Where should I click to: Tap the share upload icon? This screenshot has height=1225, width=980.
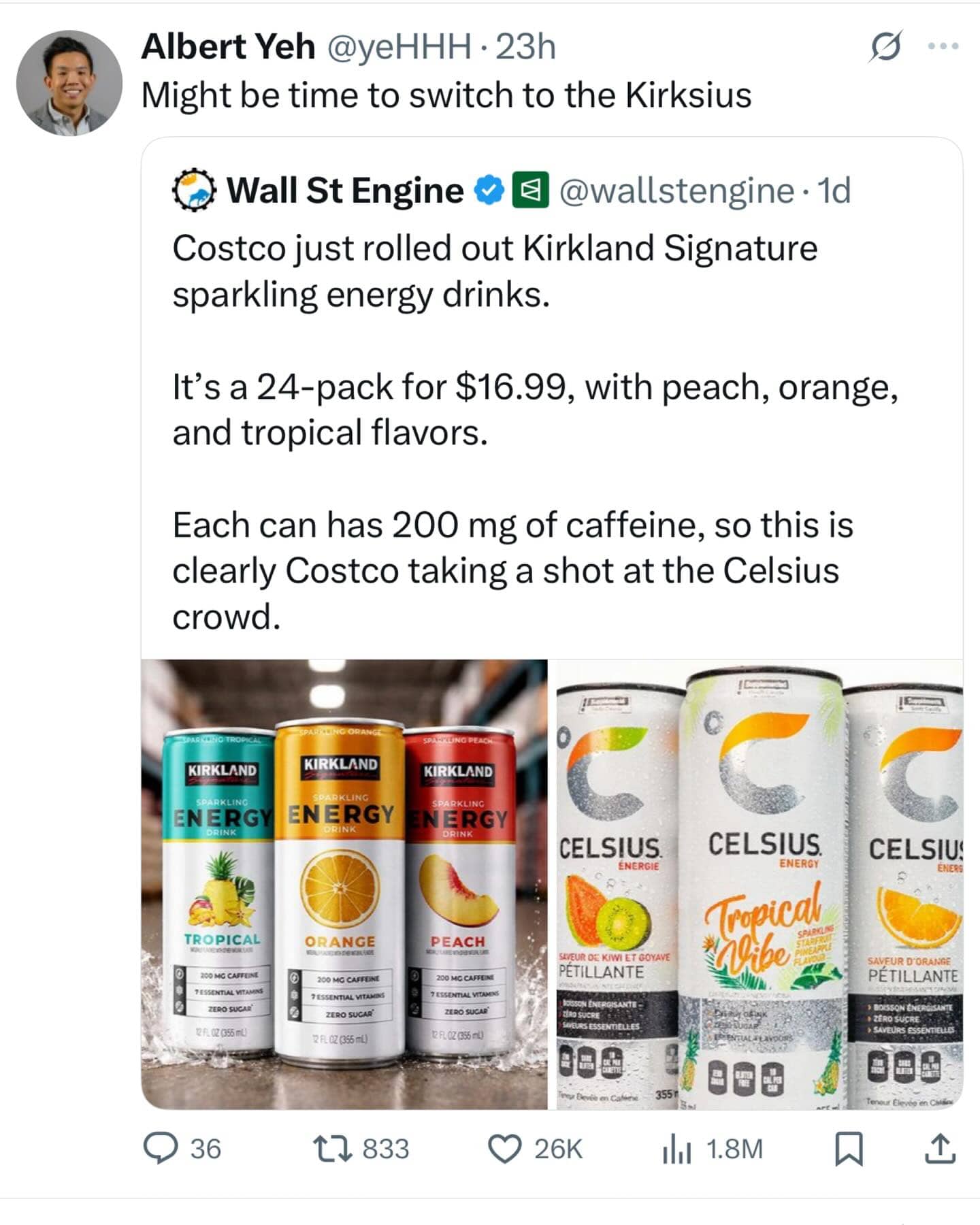click(x=940, y=1148)
